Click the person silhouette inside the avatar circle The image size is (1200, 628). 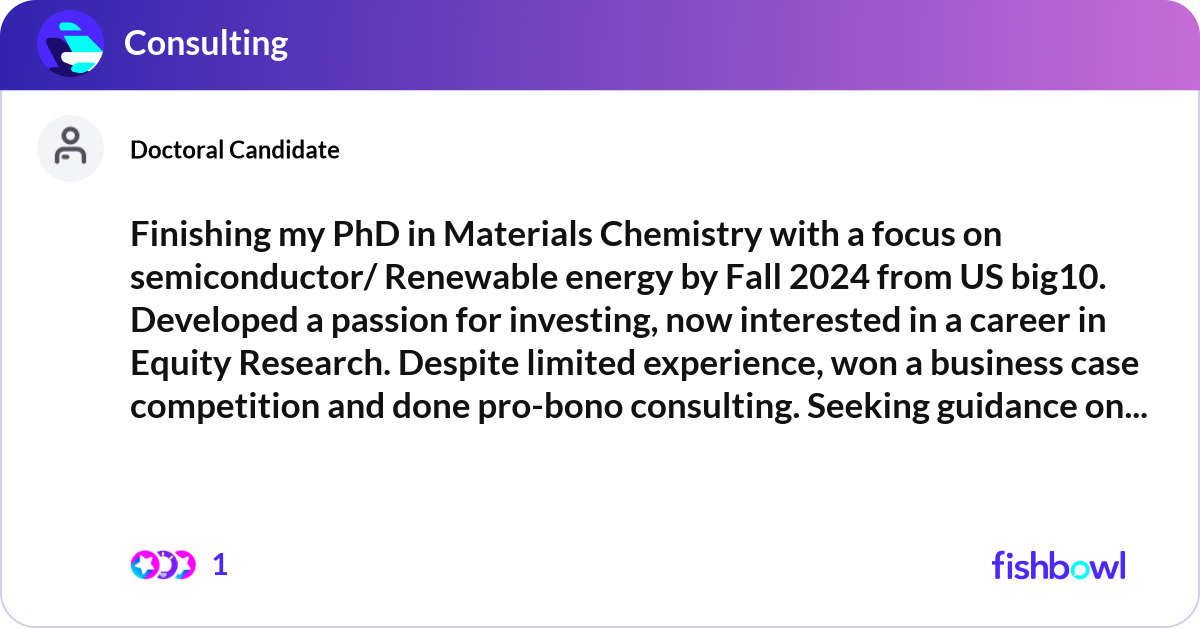(70, 147)
